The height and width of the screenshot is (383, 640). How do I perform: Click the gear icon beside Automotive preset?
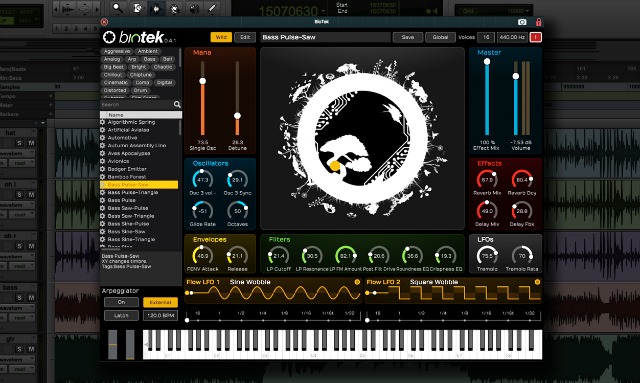pos(103,138)
